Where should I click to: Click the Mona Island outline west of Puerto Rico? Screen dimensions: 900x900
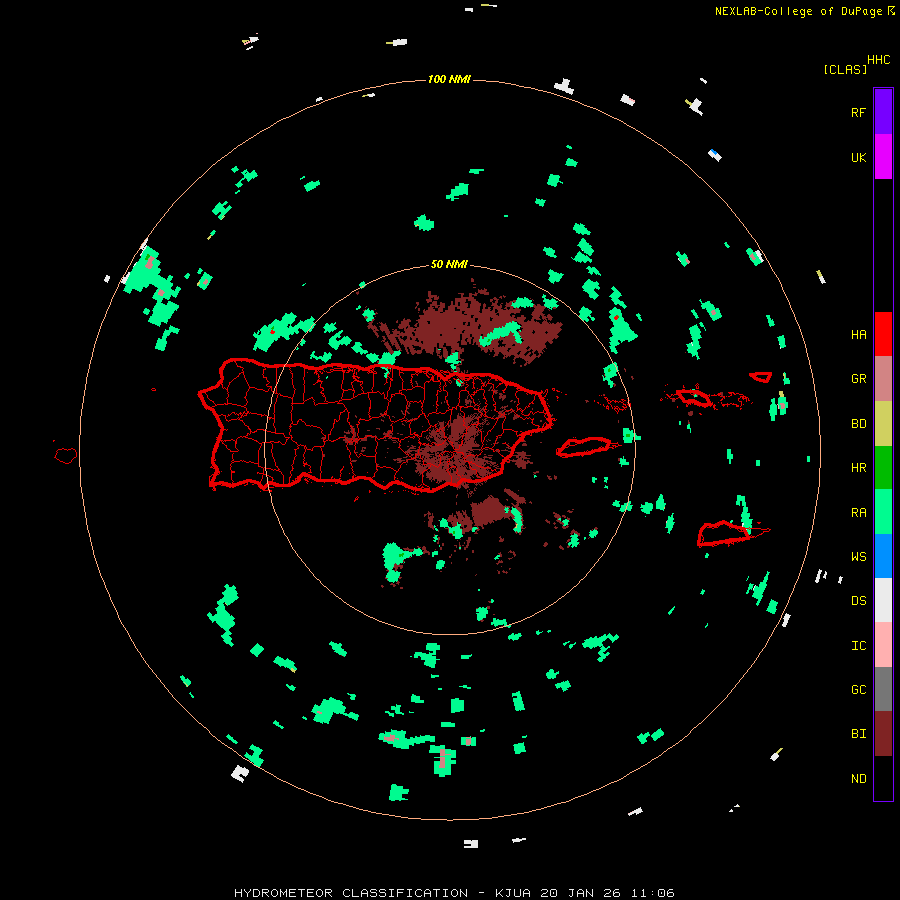66,456
